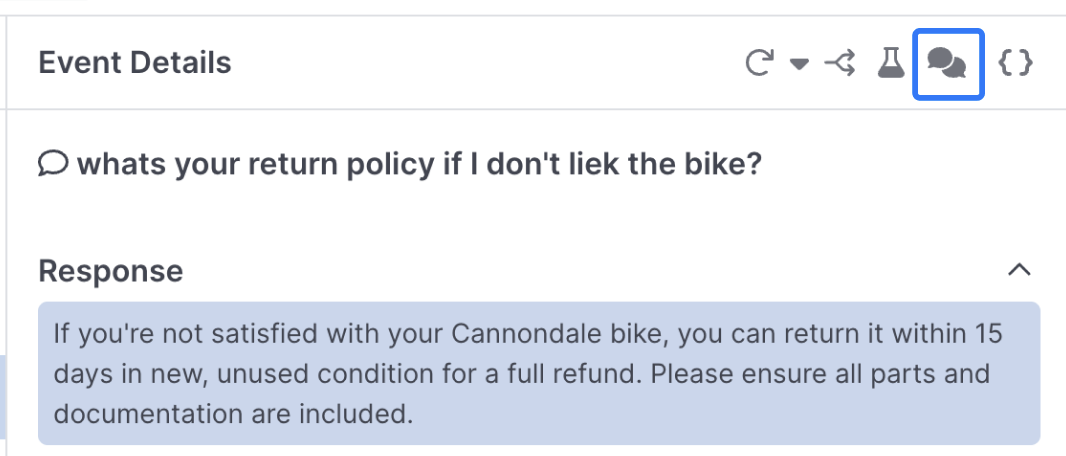The width and height of the screenshot is (1066, 456).
Task: Click the branching arrows icon
Action: 840,64
